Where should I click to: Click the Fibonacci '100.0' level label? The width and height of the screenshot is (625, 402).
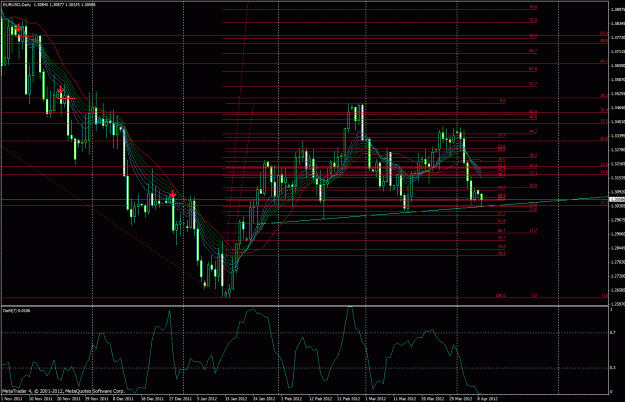[x=501, y=296]
